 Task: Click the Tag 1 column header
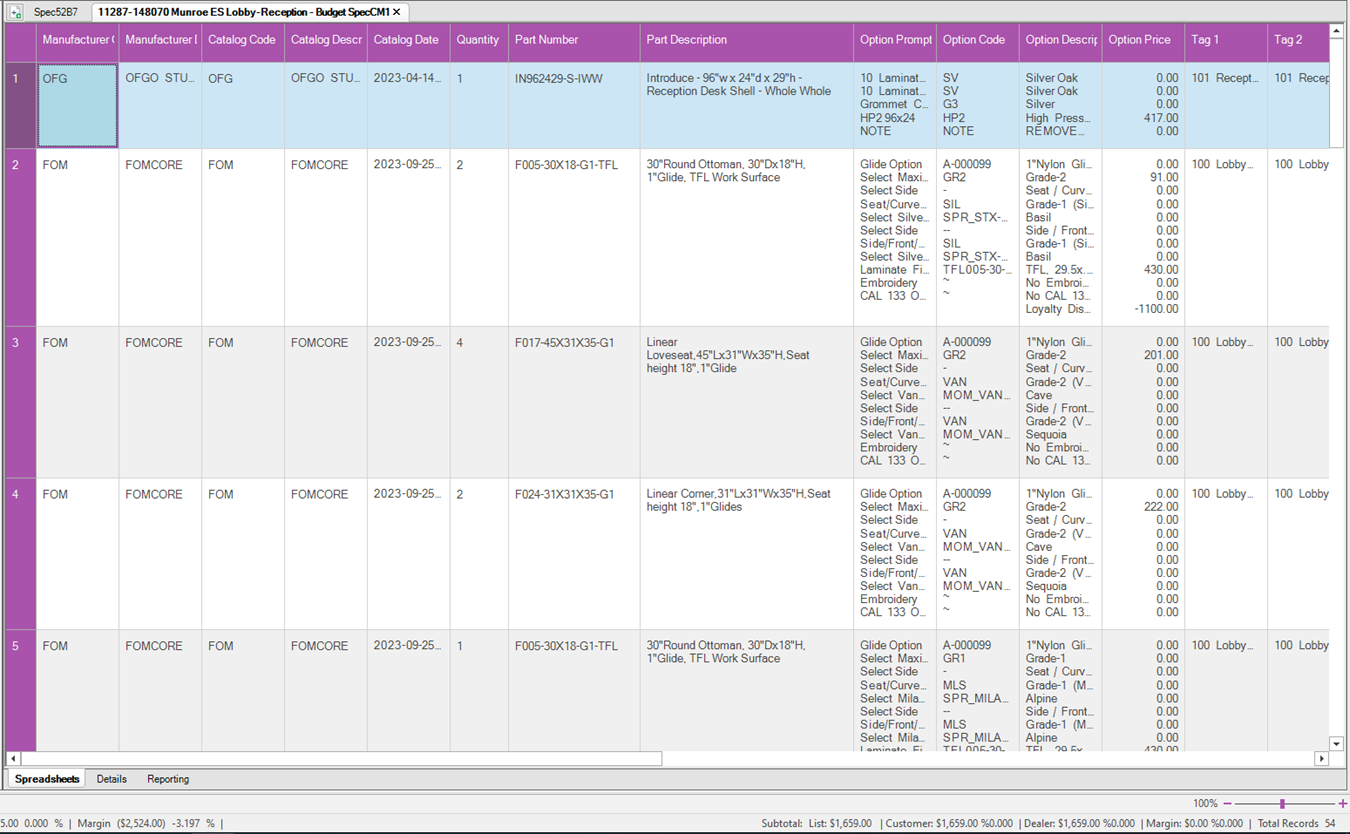pyautogui.click(x=1226, y=40)
